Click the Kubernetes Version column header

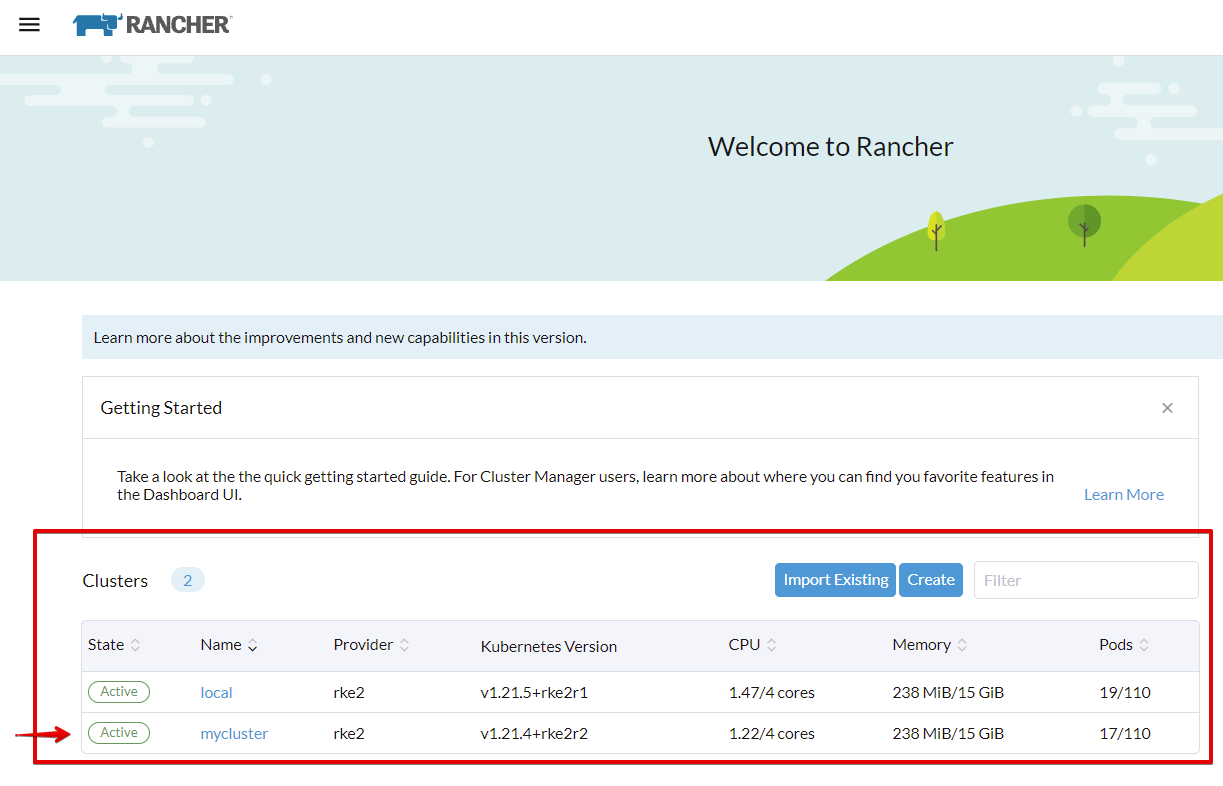pos(548,646)
